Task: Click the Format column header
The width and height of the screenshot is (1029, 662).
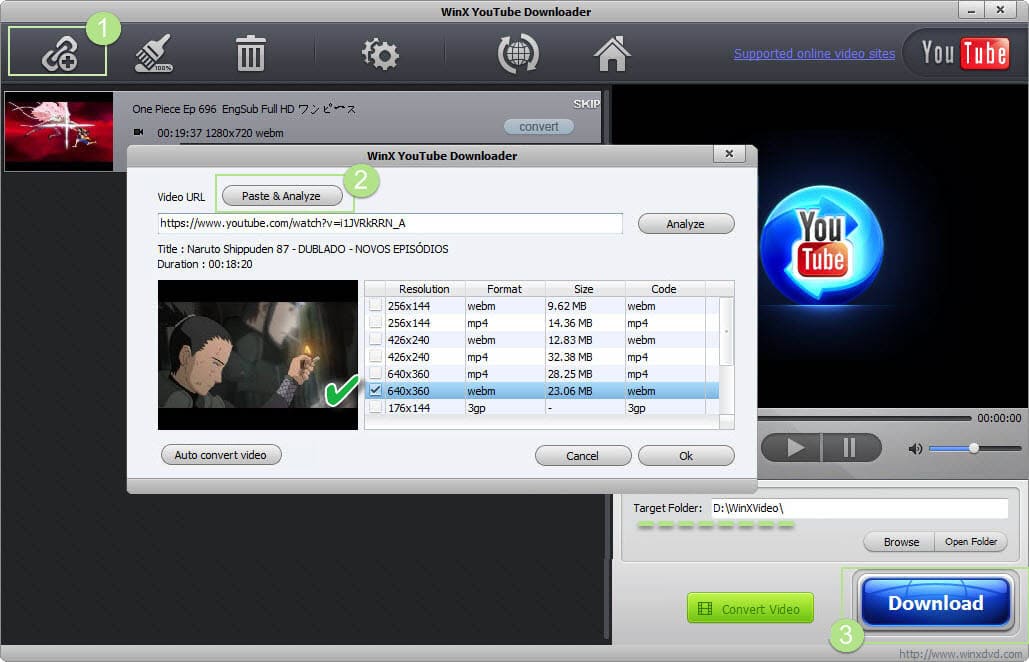Action: 504,289
